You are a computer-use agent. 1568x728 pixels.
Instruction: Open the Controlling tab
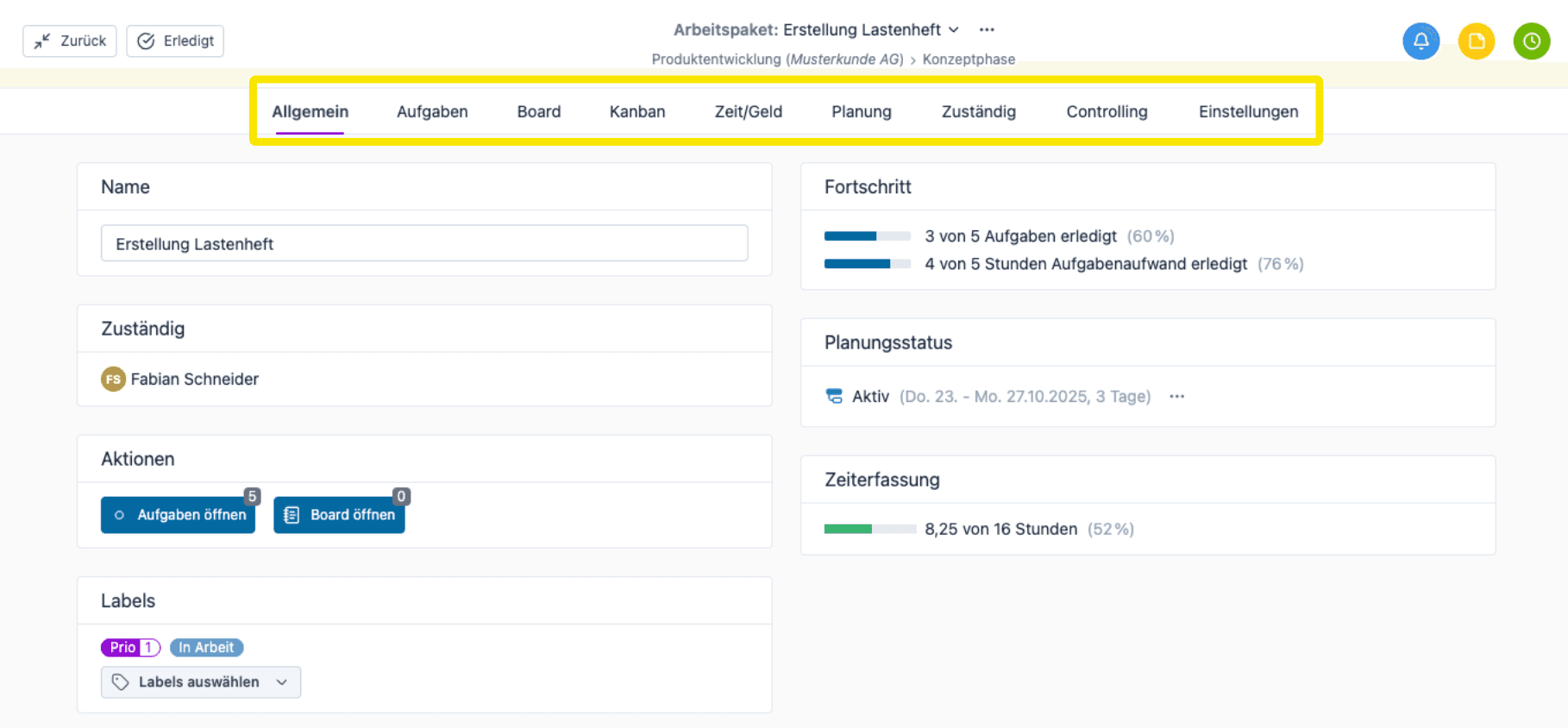click(1107, 111)
